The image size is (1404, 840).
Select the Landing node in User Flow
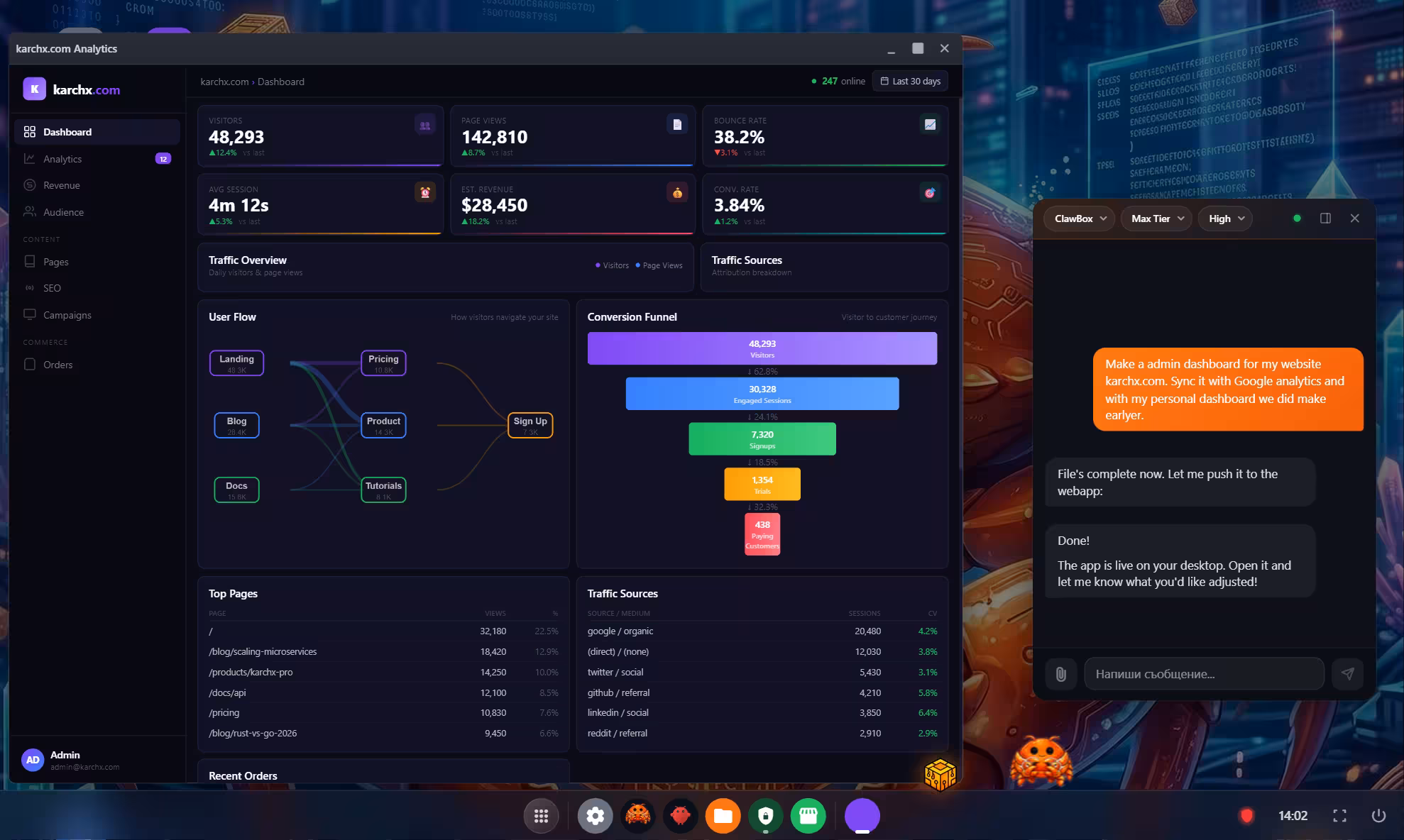click(x=236, y=363)
